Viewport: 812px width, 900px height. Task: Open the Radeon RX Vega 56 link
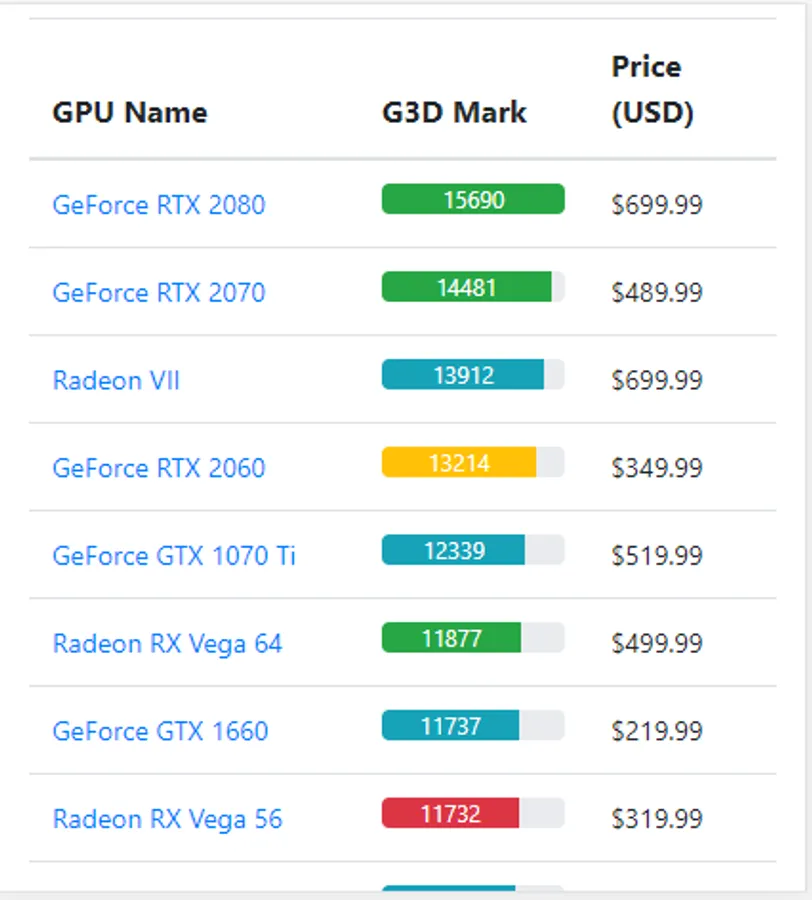click(168, 819)
